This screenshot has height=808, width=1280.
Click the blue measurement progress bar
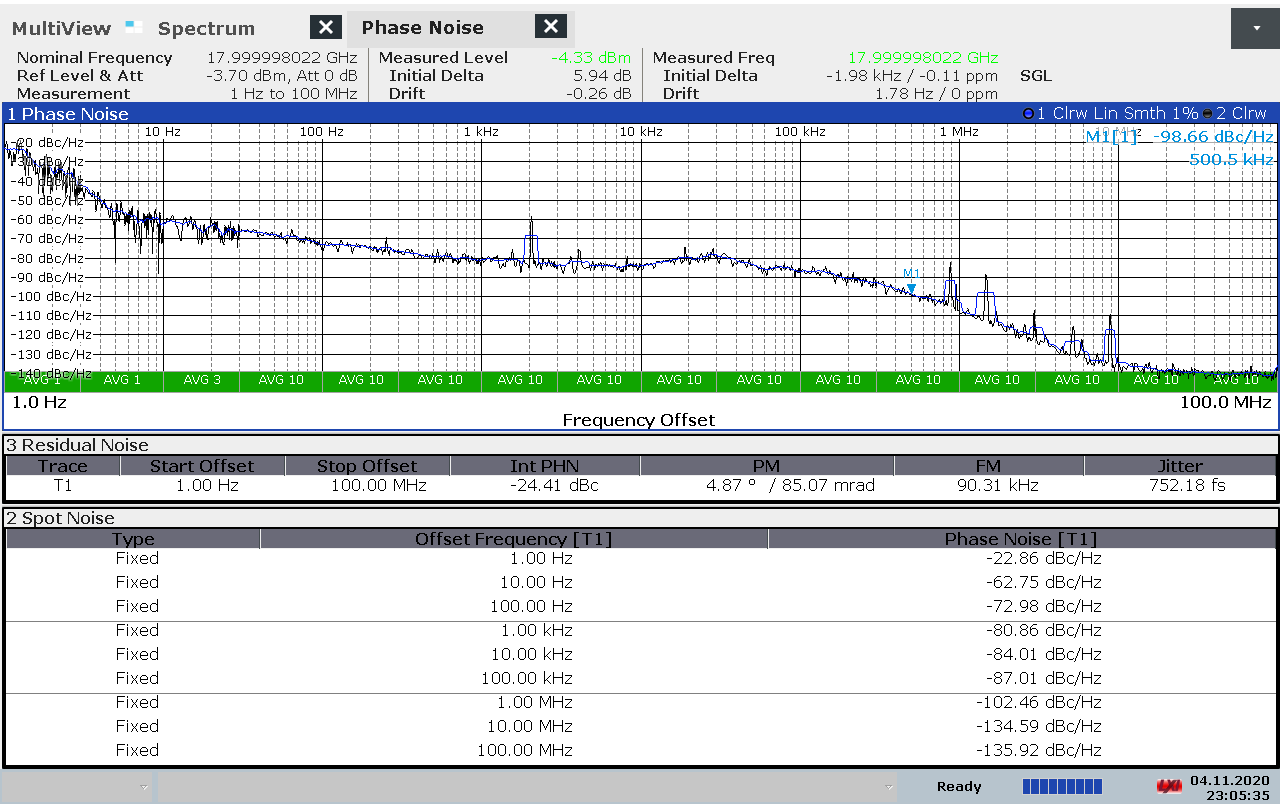(x=1062, y=786)
